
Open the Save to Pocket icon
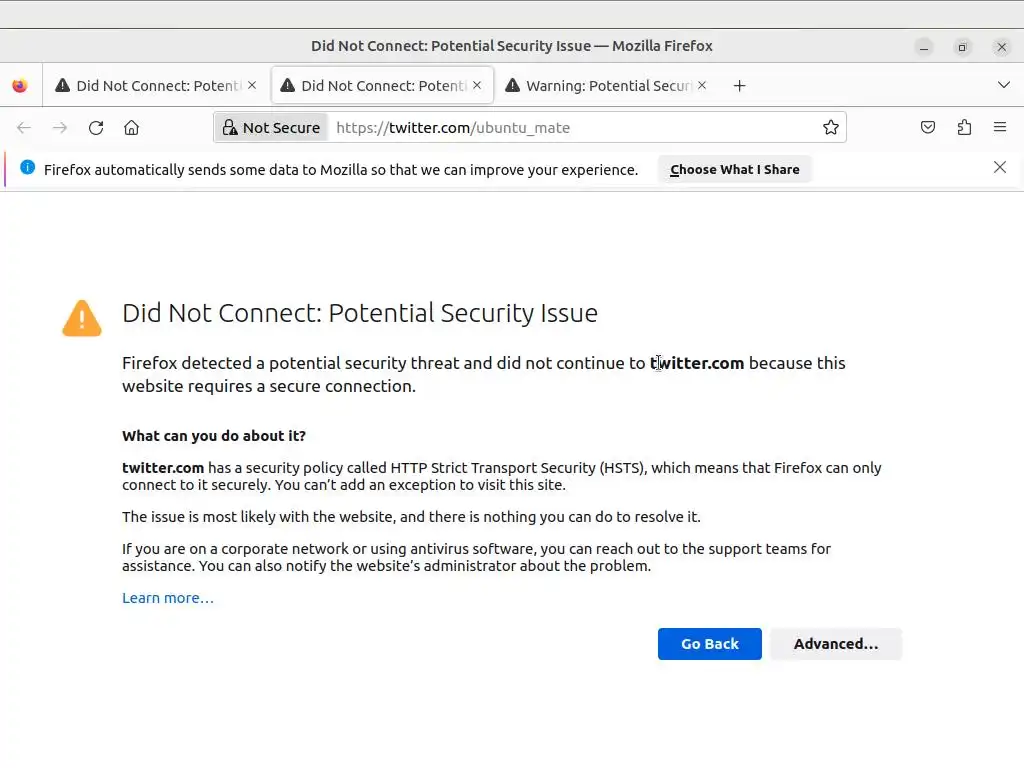coord(928,127)
